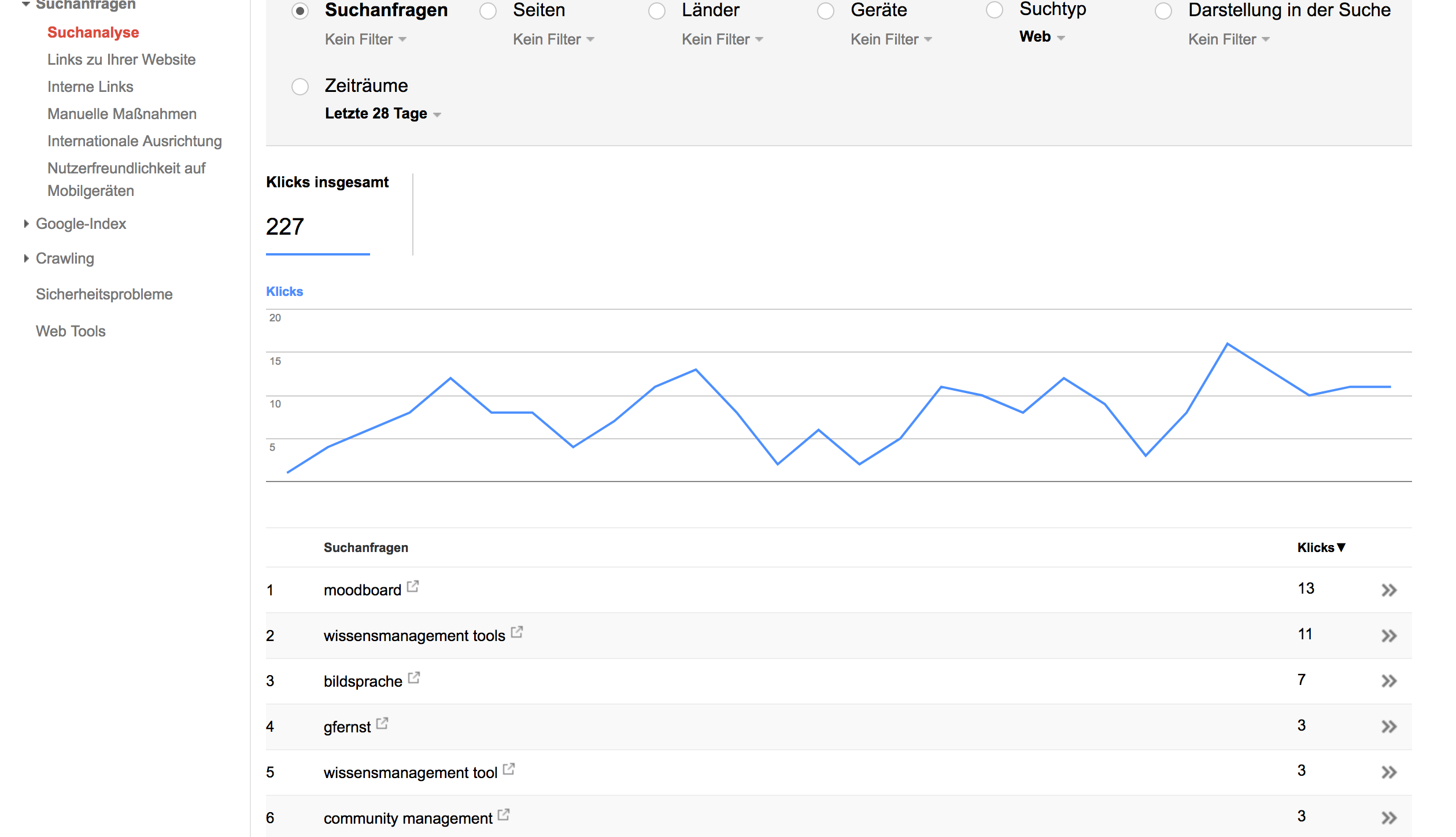Select the Länder radio button
Viewport: 1456px width, 837px height.
657,11
